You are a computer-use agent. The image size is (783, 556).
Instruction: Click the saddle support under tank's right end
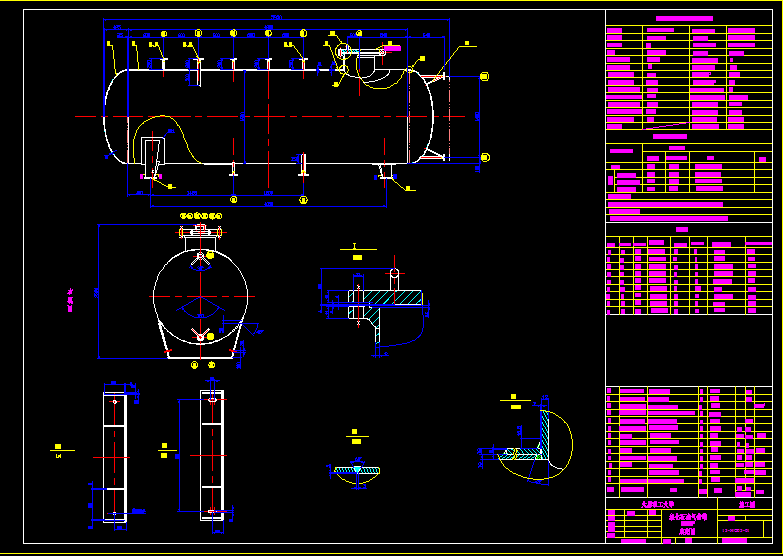[385, 170]
